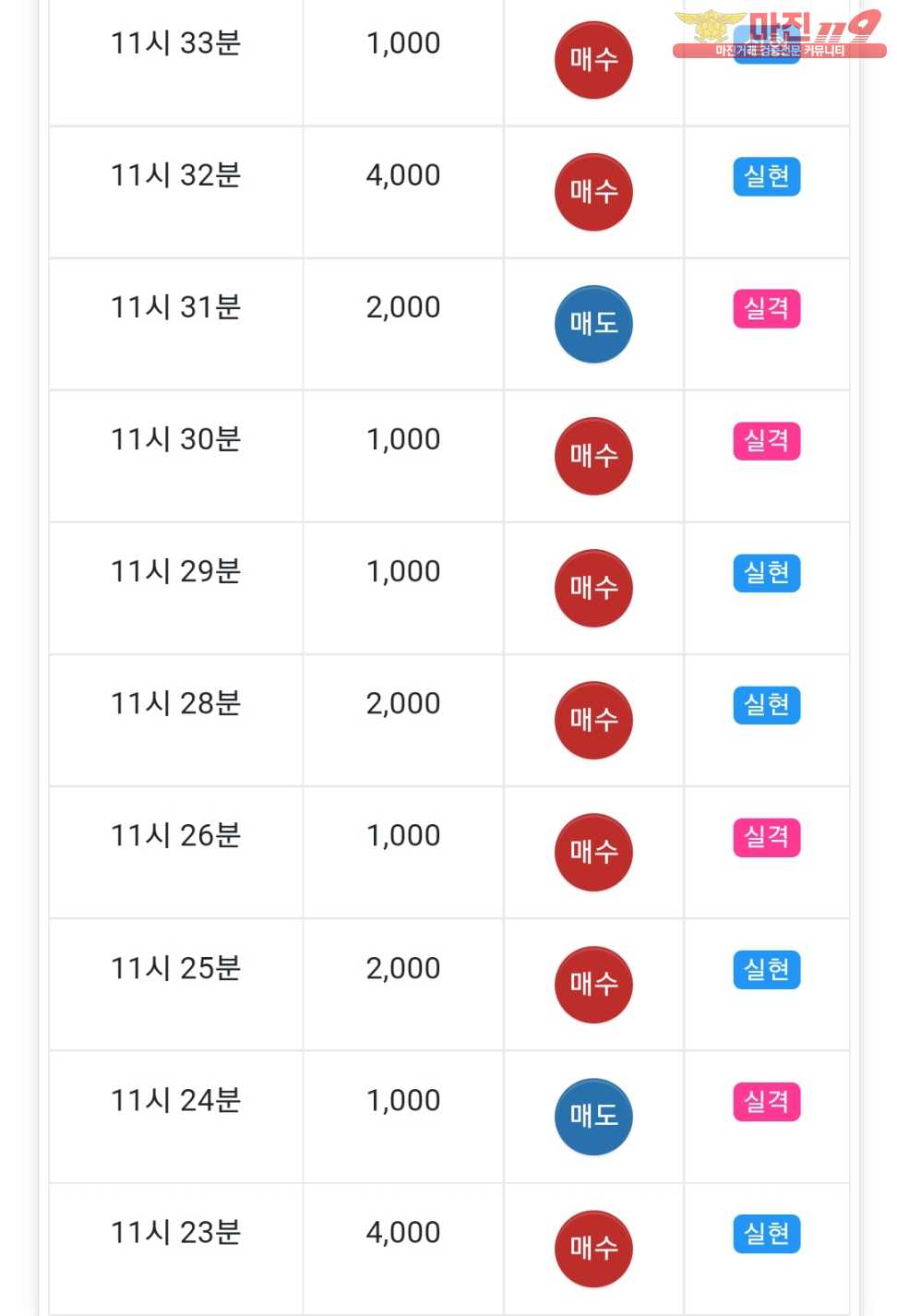
Task: Select the 실격 badge in the 11시 30분 row
Action: [767, 440]
